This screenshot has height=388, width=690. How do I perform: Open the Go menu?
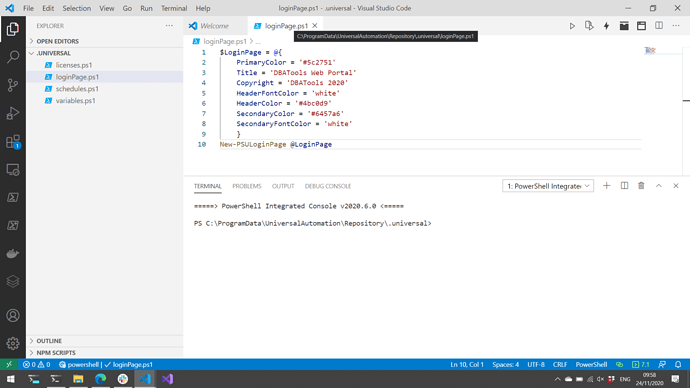(127, 8)
